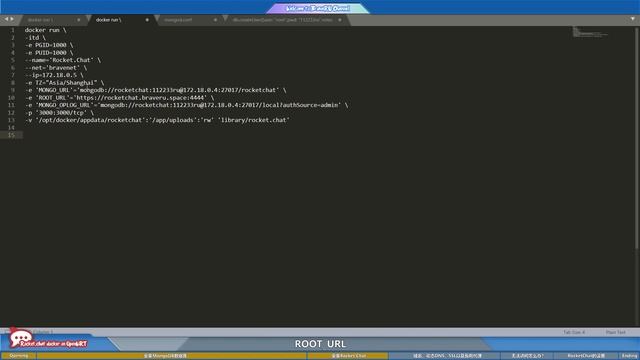Switch to the mongod.conf tab
This screenshot has height=360, width=640.
point(178,20)
